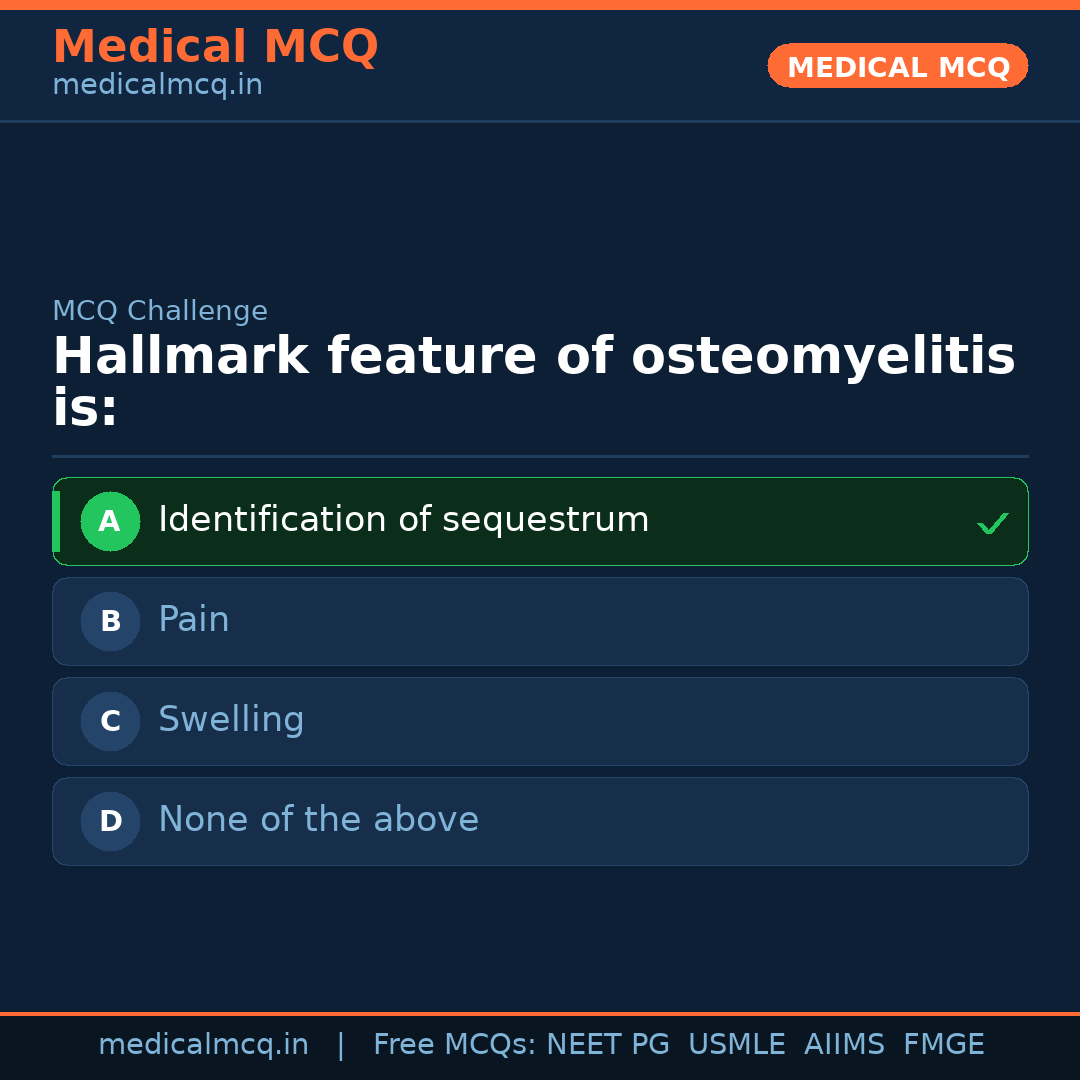
Task: Collapse the answered option A card
Action: 540,521
